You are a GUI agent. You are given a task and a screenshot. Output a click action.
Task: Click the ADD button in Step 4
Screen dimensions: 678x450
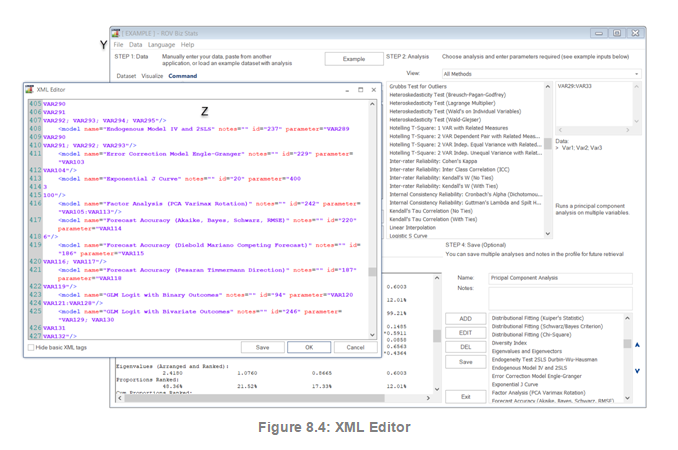(x=465, y=319)
